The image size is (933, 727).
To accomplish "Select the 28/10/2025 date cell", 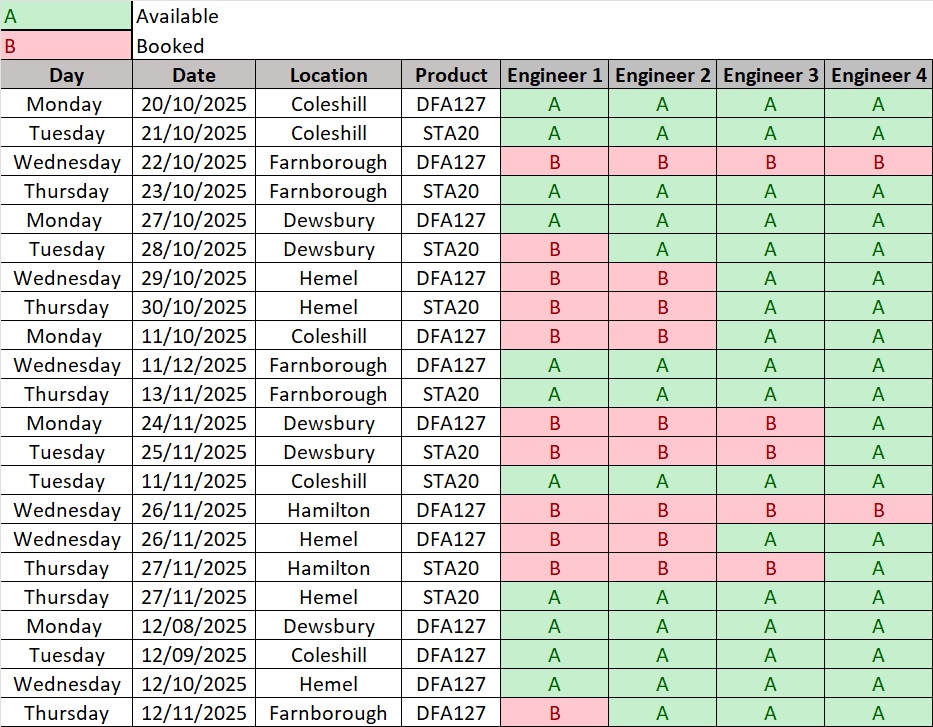I will pos(193,249).
